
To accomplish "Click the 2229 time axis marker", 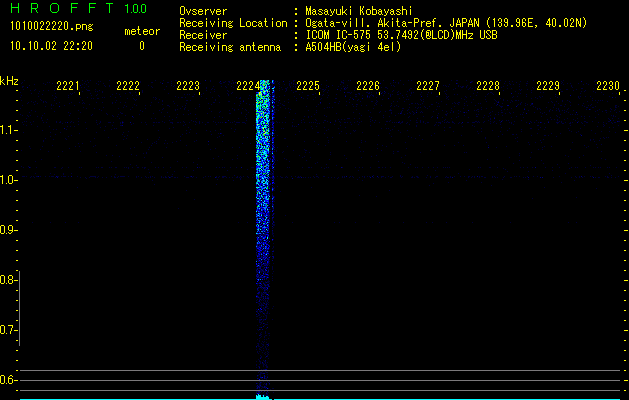I will click(x=548, y=86).
